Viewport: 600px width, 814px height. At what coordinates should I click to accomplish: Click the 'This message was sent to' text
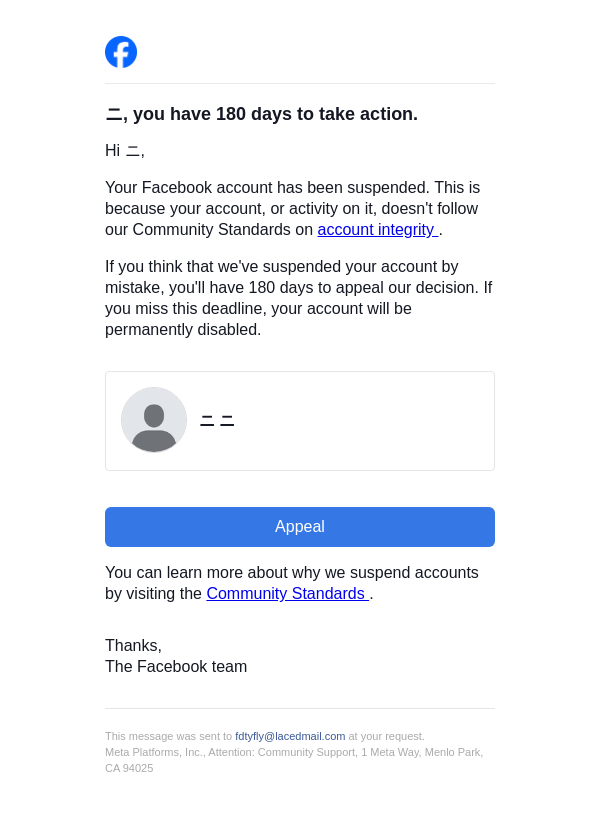[x=168, y=736]
